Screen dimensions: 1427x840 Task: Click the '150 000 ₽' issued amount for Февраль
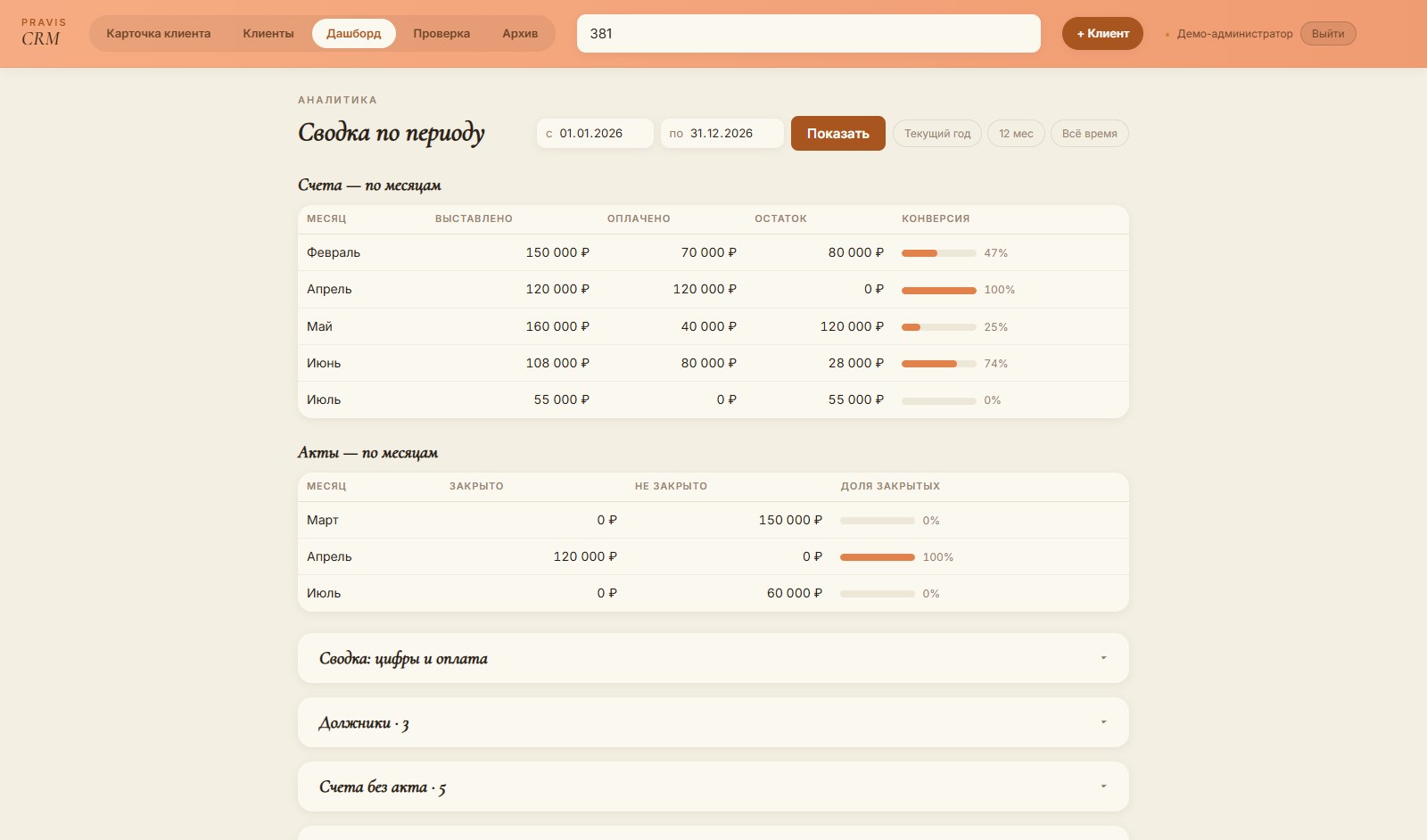(557, 252)
